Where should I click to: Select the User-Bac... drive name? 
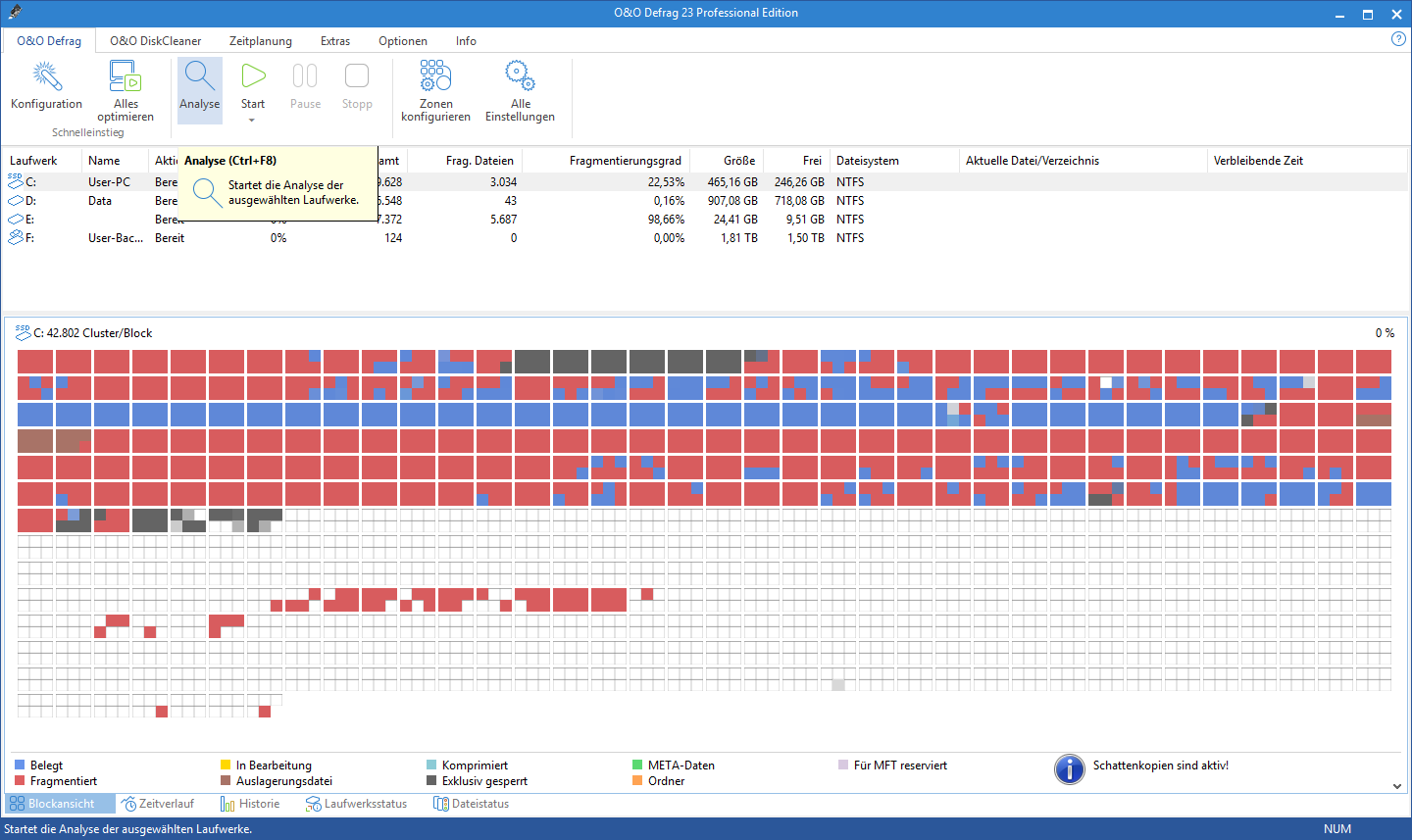116,238
